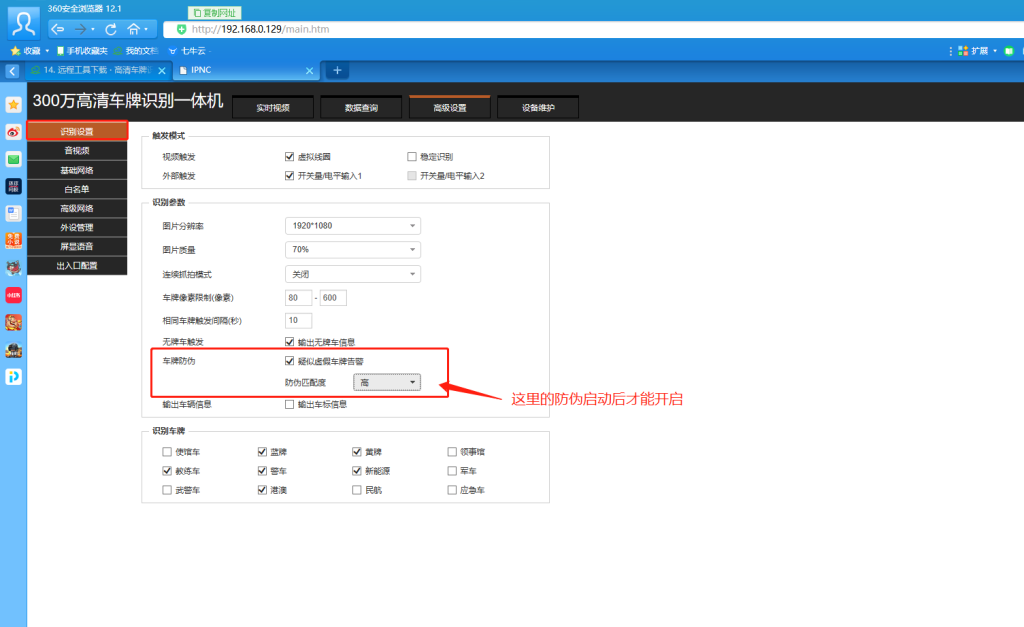Open the Weibo sidebar icon
1024x627 pixels.
tap(14, 132)
